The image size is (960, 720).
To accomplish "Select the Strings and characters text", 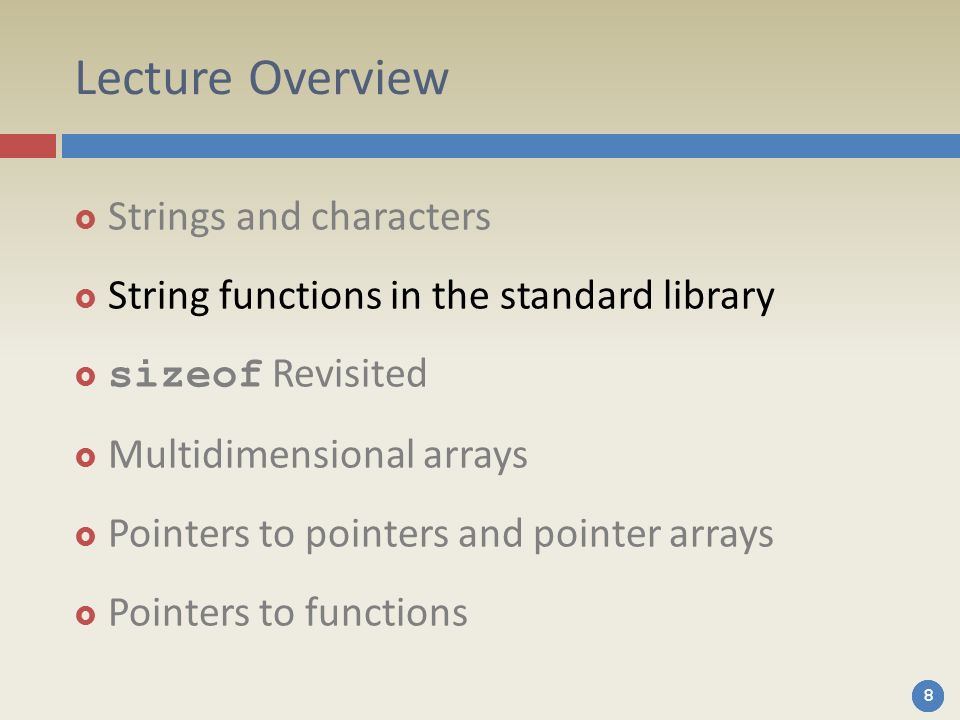I will click(x=299, y=217).
